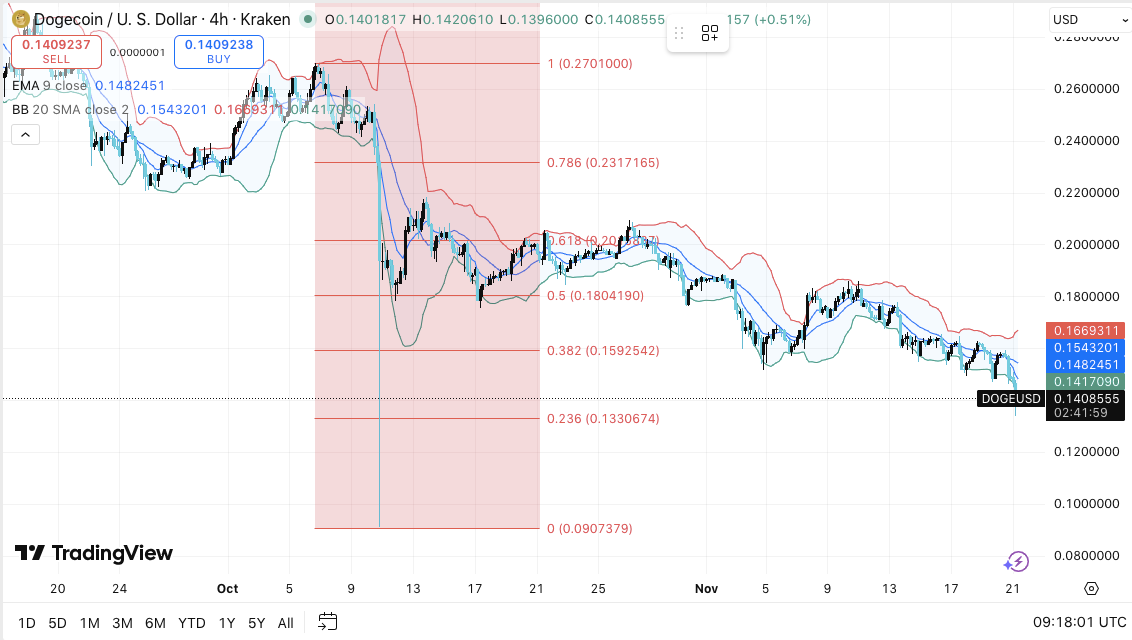Switch to the 3M time range
1132x640 pixels.
point(122,623)
